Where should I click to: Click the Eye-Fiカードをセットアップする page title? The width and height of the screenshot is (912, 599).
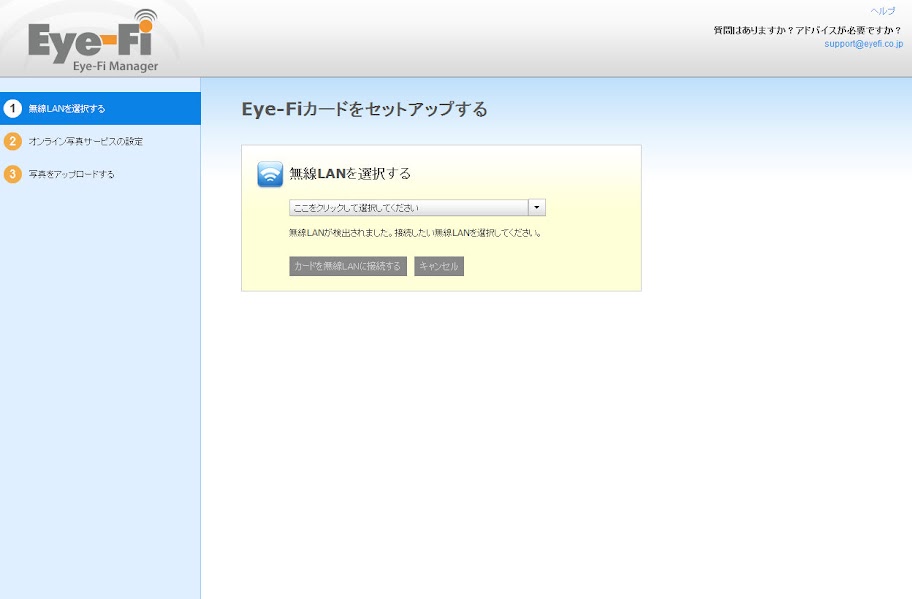tap(364, 109)
